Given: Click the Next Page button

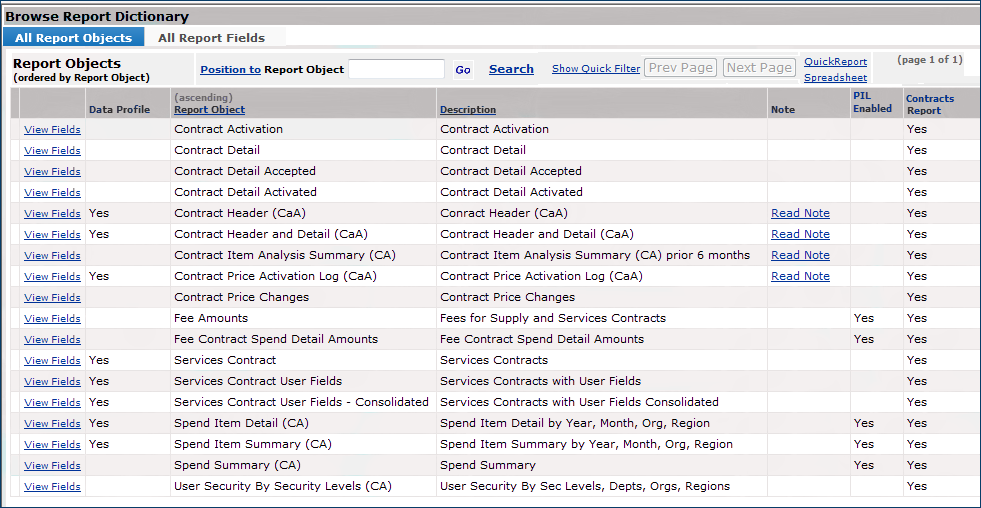Looking at the screenshot, I should tap(759, 68).
